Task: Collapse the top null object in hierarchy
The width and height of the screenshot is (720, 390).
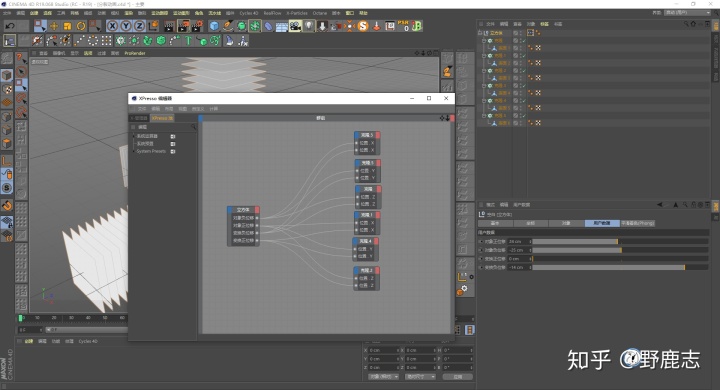Action: (479, 33)
